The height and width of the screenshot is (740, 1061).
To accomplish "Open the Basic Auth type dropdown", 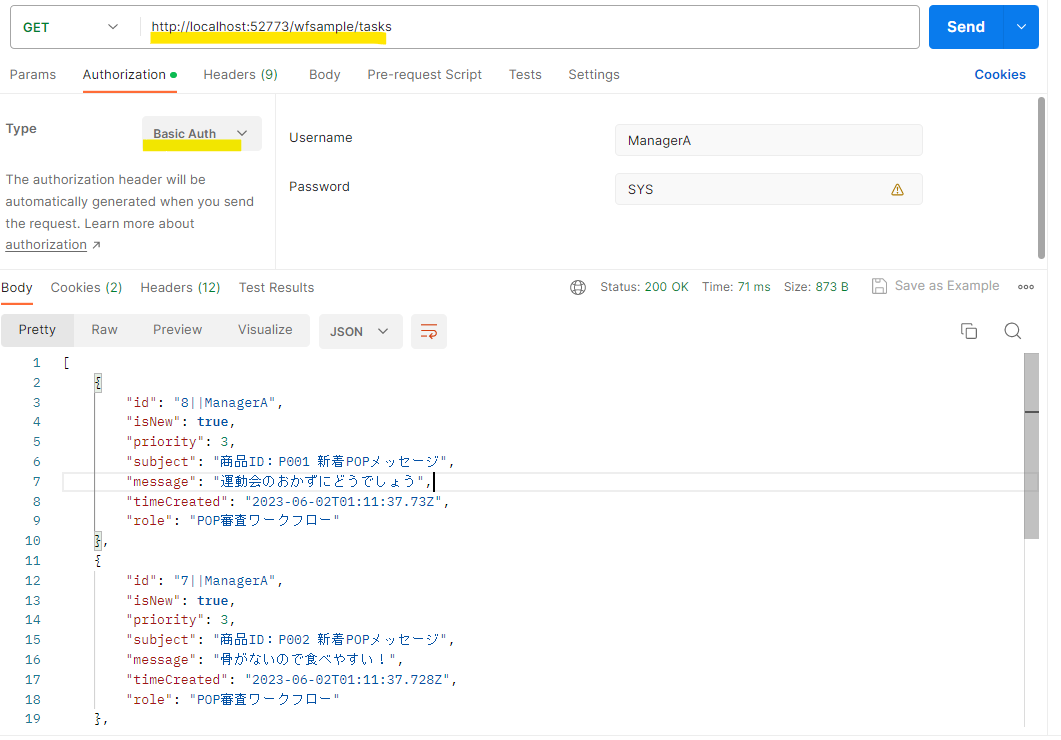I will pos(201,133).
